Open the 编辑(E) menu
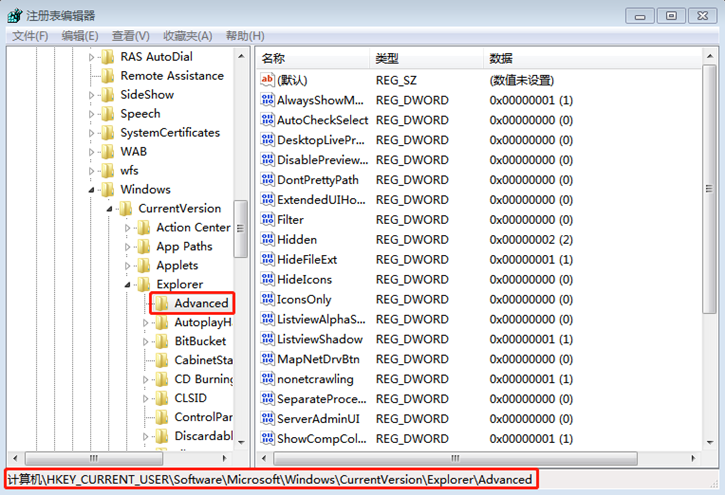Viewport: 725px width, 495px height. pos(80,36)
